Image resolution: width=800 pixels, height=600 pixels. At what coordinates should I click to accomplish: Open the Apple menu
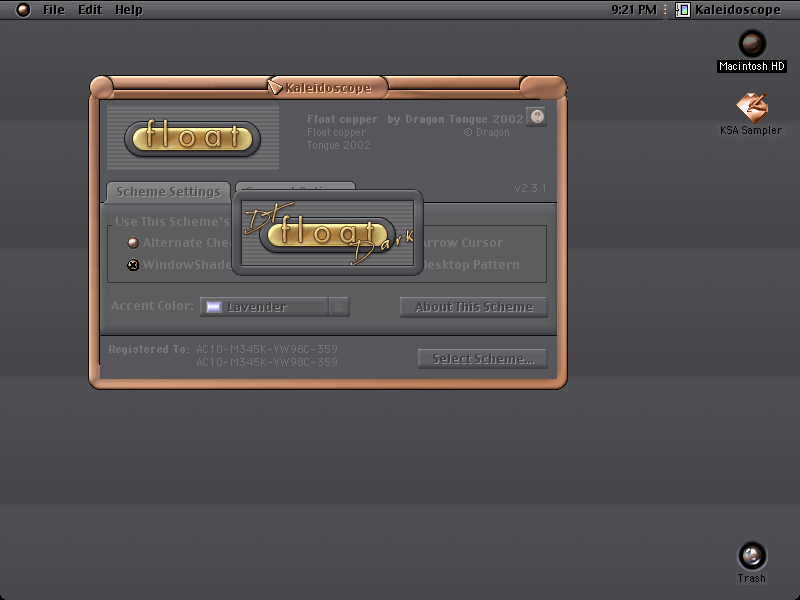click(x=22, y=10)
